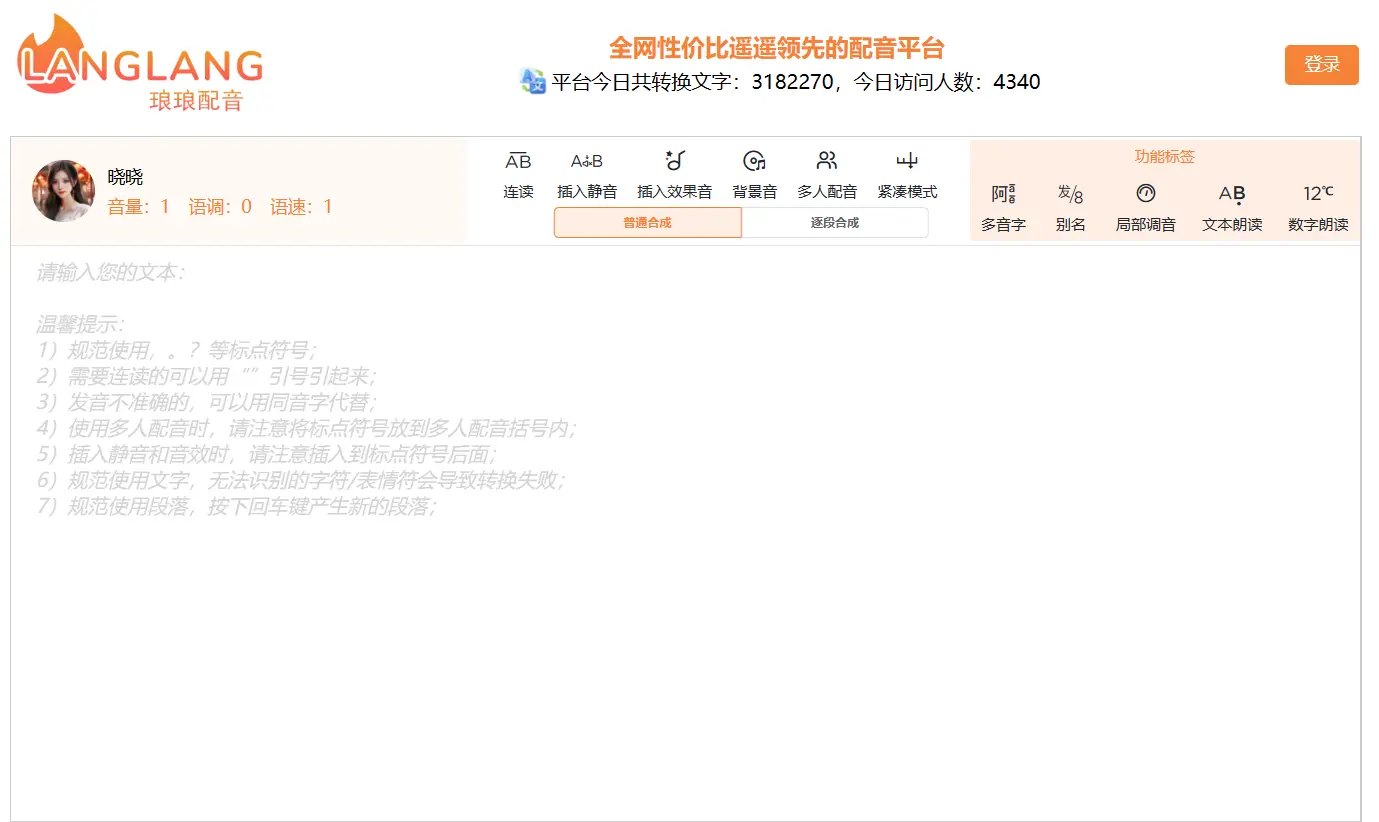The width and height of the screenshot is (1379, 822).
Task: Click the LANGLANG 琅琅配音 logo
Action: click(140, 63)
